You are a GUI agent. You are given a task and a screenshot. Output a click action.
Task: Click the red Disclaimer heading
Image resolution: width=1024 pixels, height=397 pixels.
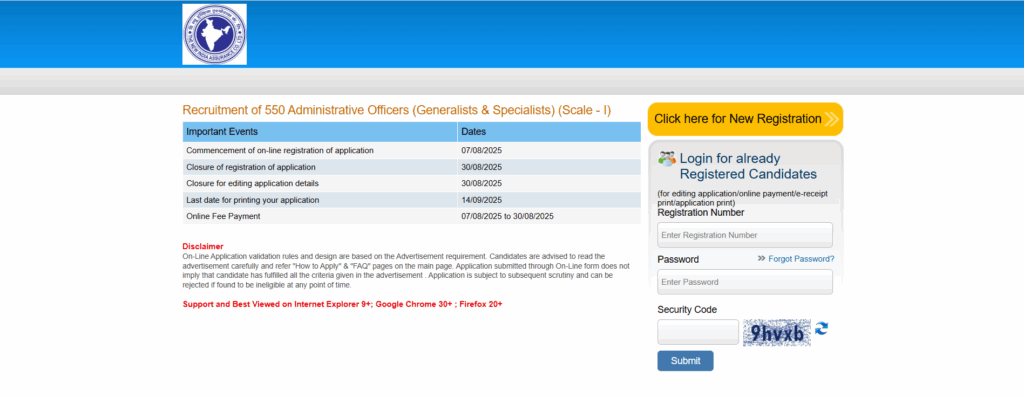(x=202, y=246)
